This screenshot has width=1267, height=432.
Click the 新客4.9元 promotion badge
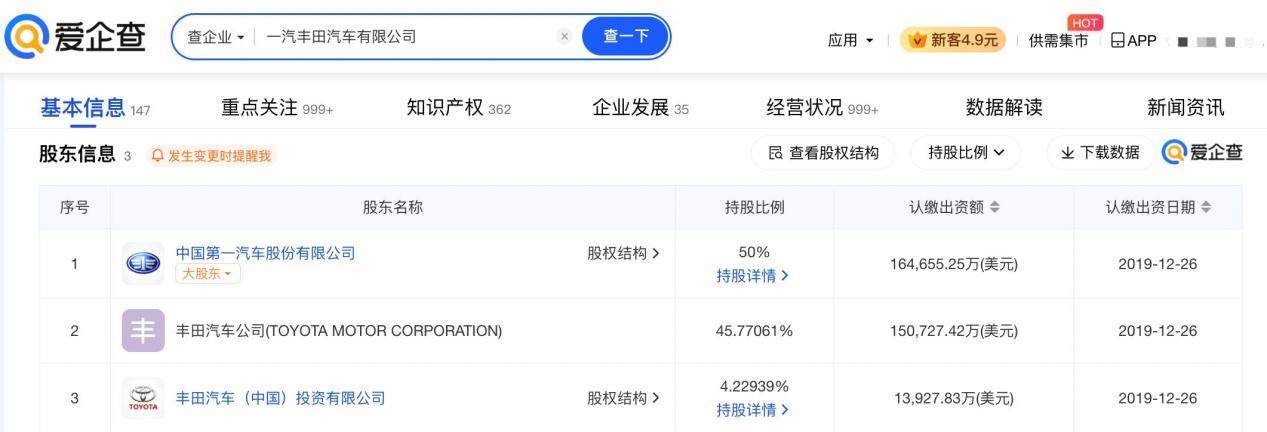click(x=953, y=40)
